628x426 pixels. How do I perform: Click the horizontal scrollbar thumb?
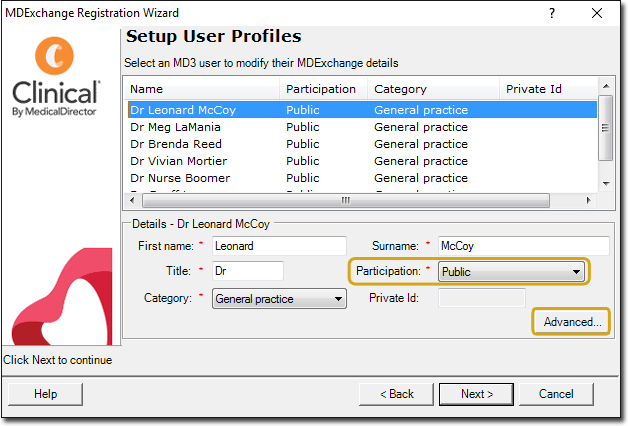coord(346,200)
